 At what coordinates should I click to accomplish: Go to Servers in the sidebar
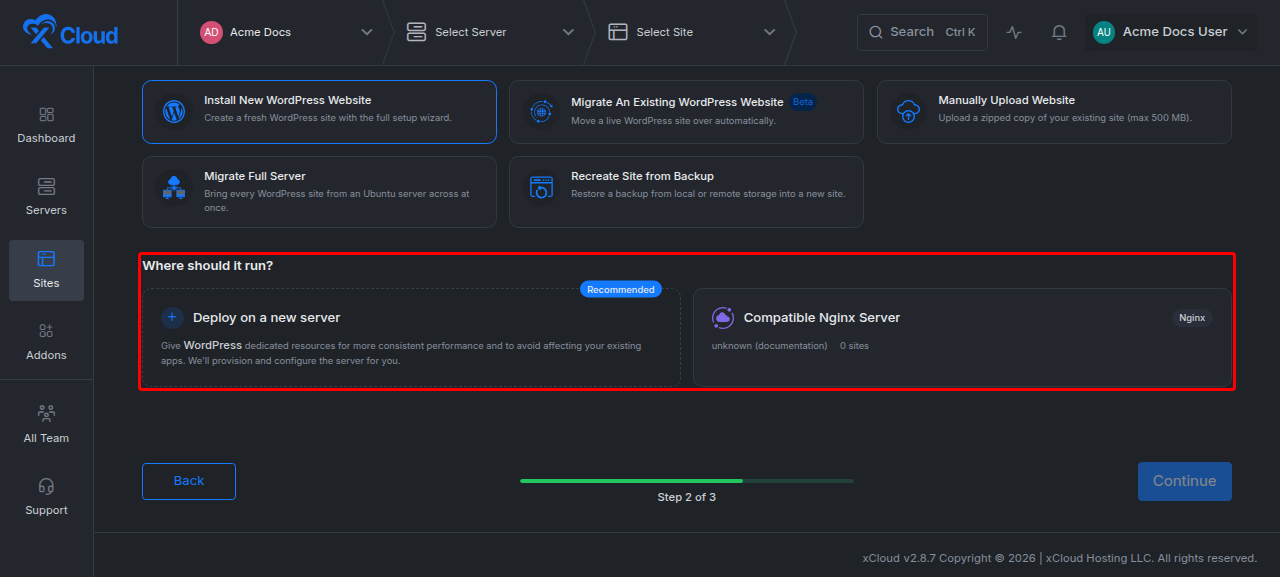[x=46, y=197]
